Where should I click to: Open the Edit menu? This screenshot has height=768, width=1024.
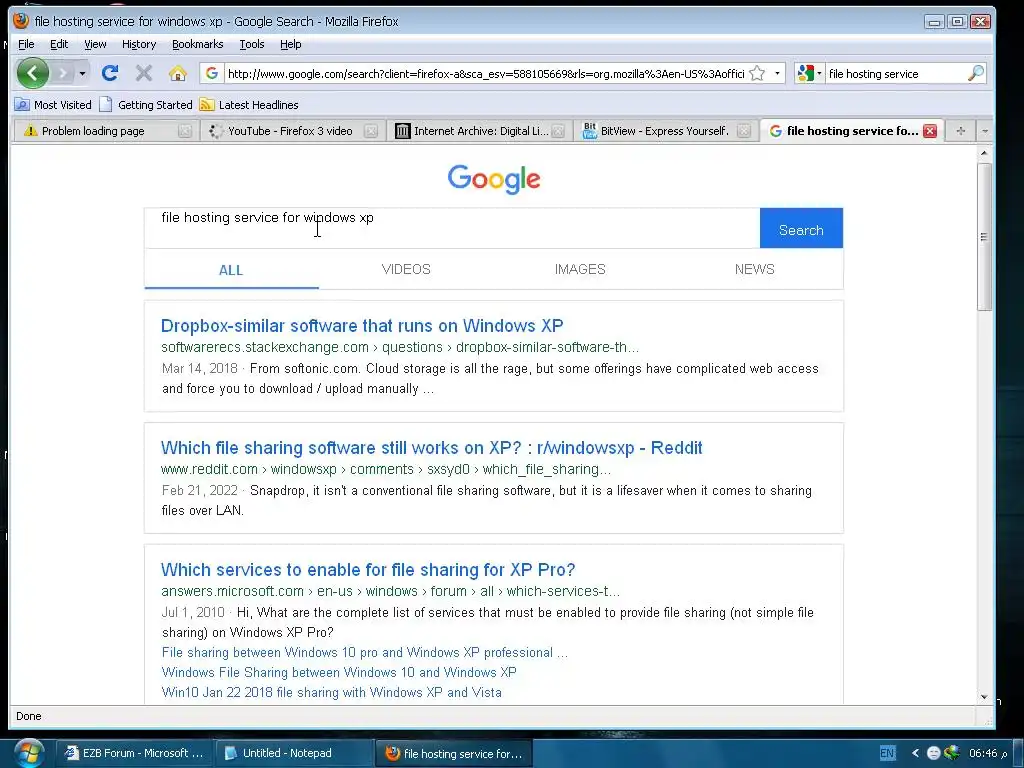coord(59,44)
